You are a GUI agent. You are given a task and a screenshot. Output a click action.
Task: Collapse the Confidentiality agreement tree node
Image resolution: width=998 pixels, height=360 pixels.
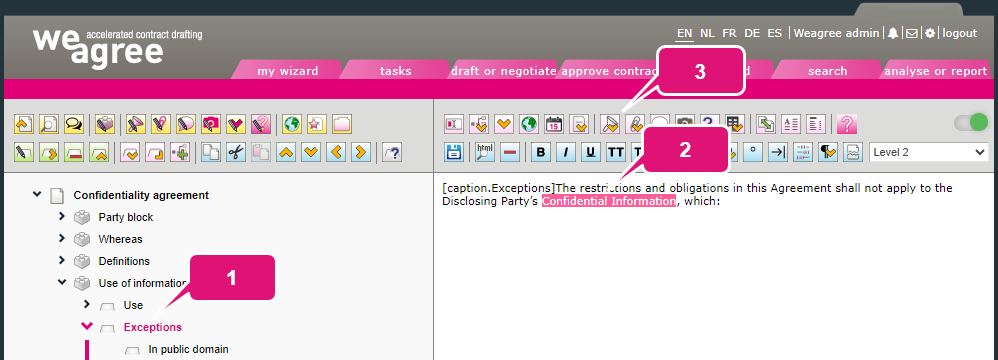pyautogui.click(x=36, y=194)
